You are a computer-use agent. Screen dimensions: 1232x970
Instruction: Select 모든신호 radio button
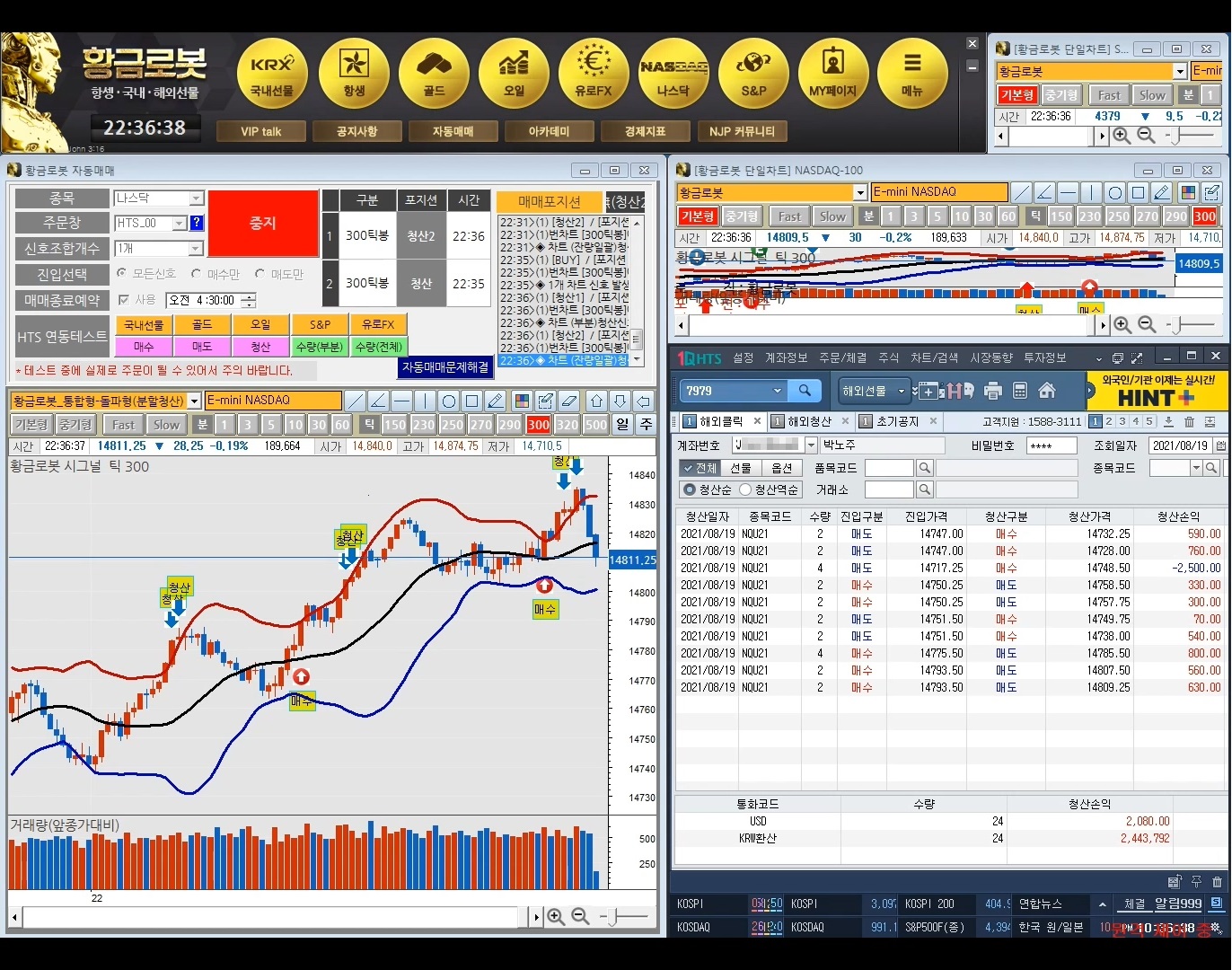pos(122,273)
